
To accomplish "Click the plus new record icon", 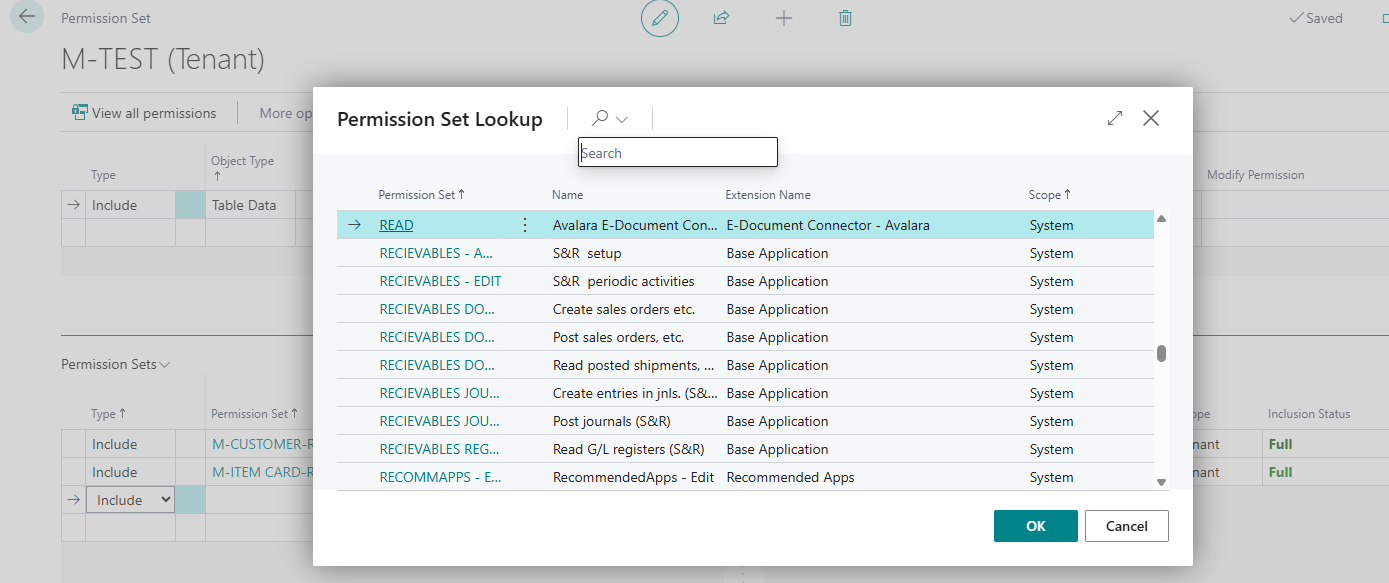I will click(x=784, y=18).
